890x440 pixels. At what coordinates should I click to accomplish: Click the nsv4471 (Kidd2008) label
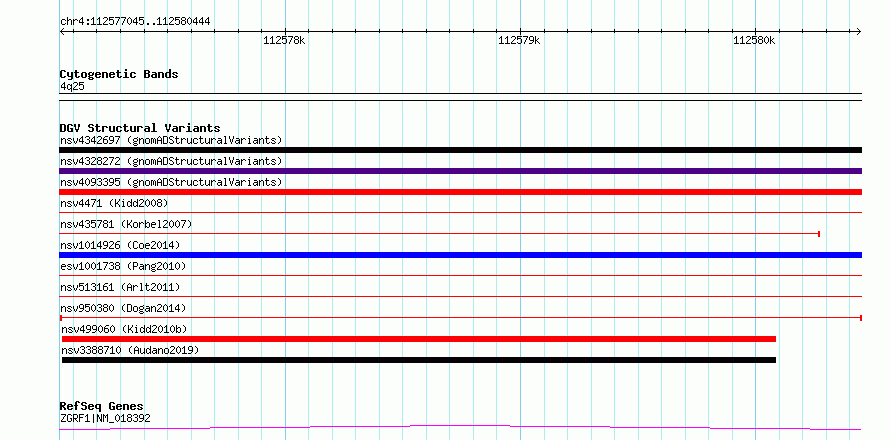tap(114, 203)
